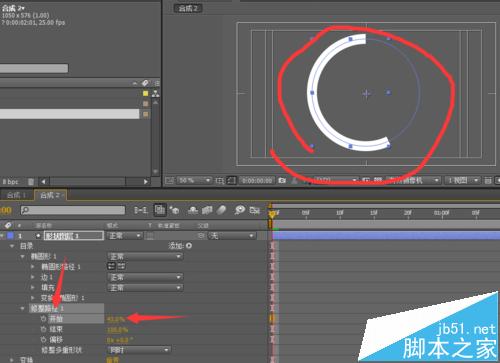Click the 偏移 offset angle value
The image size is (500, 363).
point(120,340)
